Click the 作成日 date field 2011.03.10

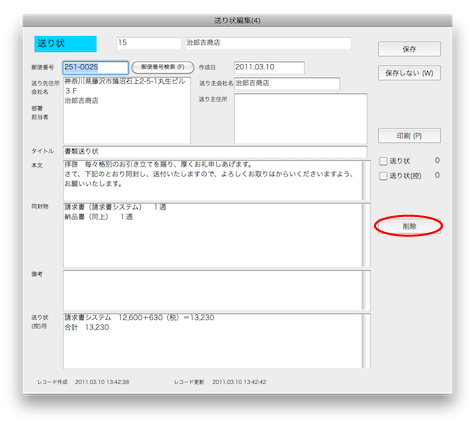pyautogui.click(x=269, y=67)
